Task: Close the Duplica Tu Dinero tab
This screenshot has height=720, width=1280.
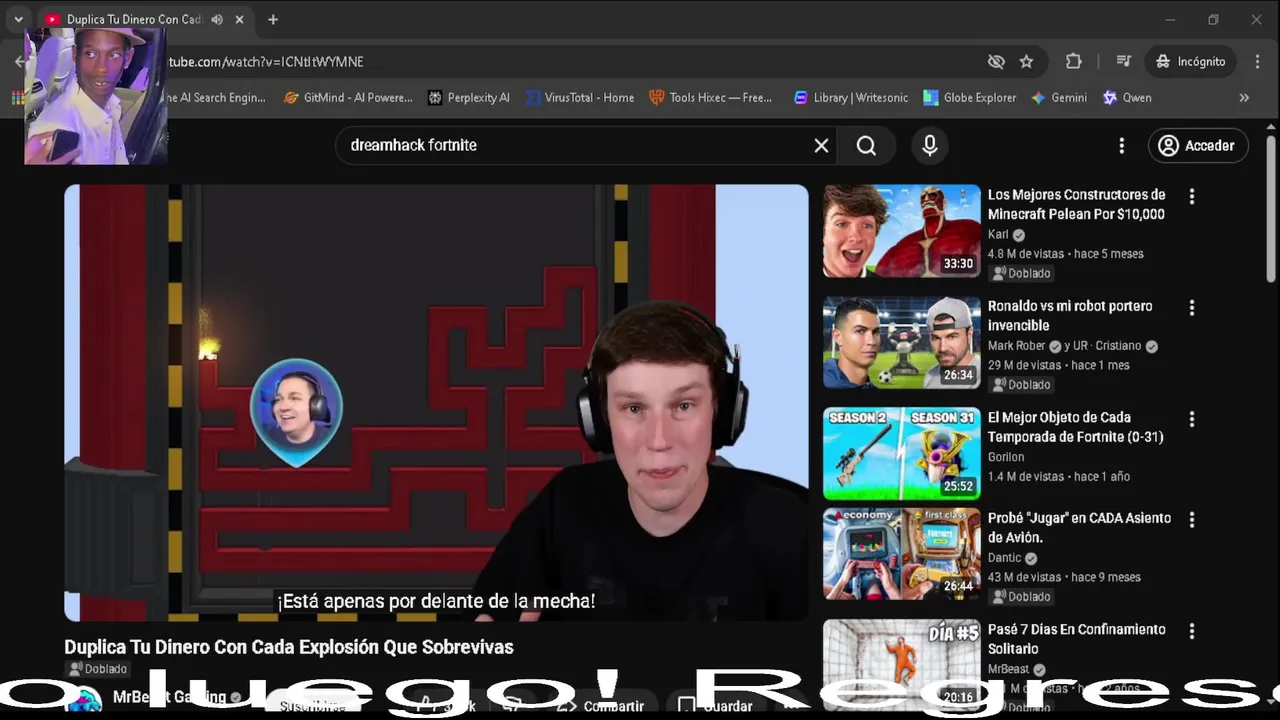Action: (x=240, y=20)
